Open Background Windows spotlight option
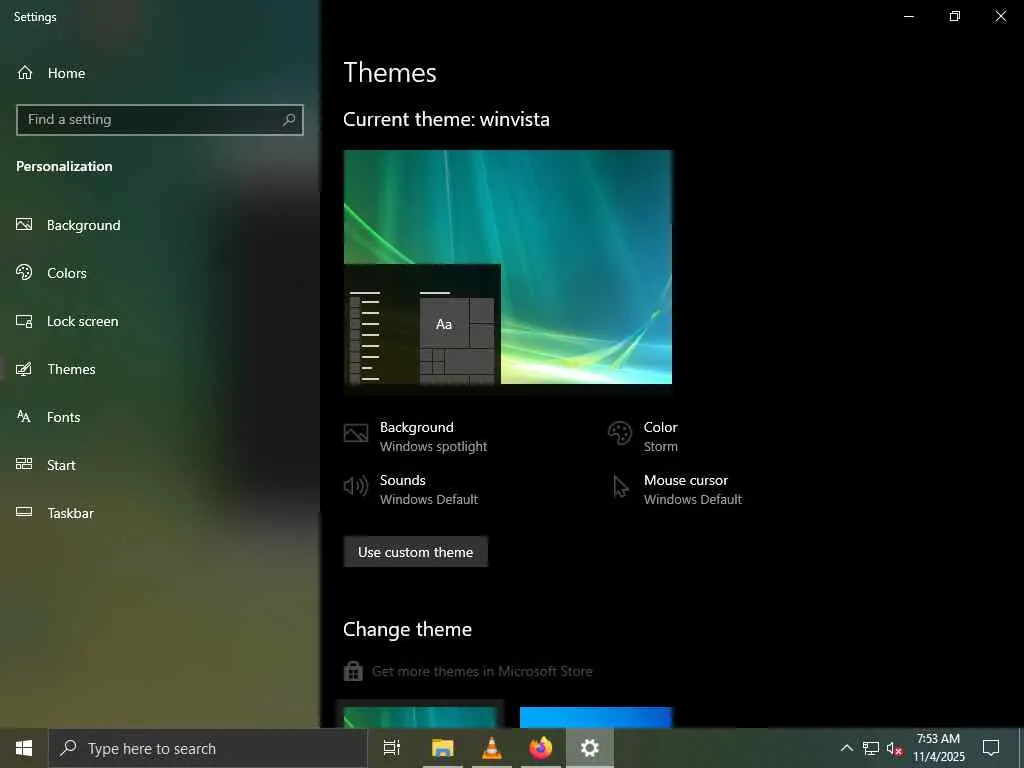 pyautogui.click(x=416, y=436)
